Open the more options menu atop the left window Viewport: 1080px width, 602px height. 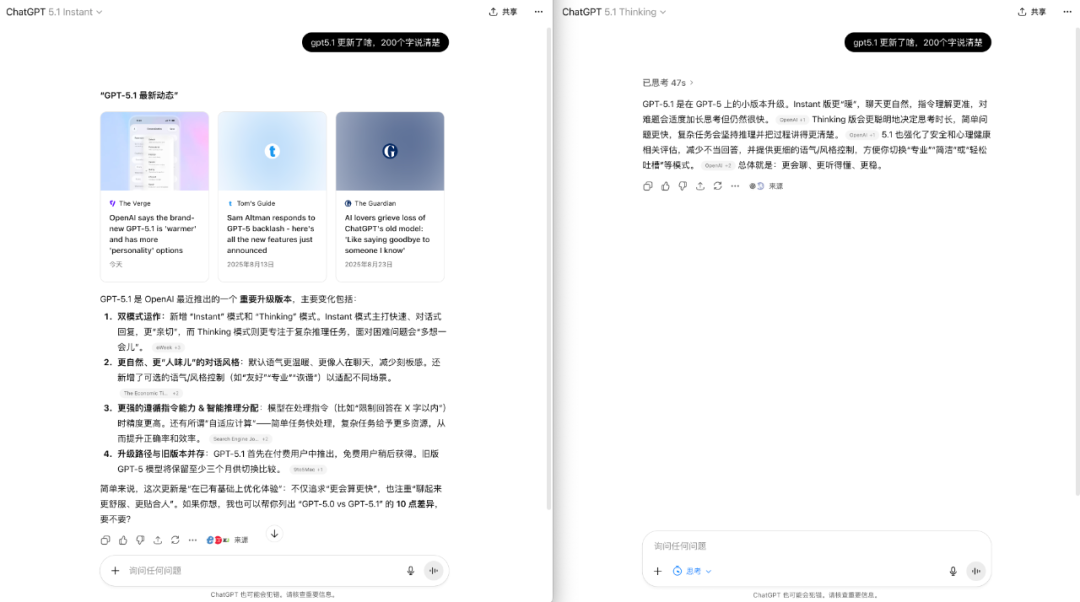coord(539,12)
